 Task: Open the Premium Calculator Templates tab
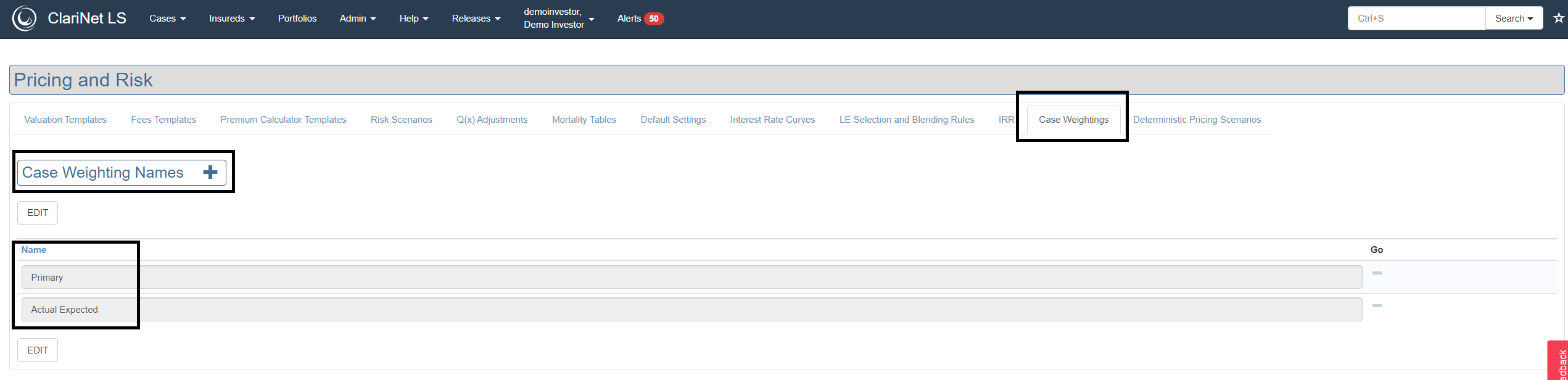[283, 120]
